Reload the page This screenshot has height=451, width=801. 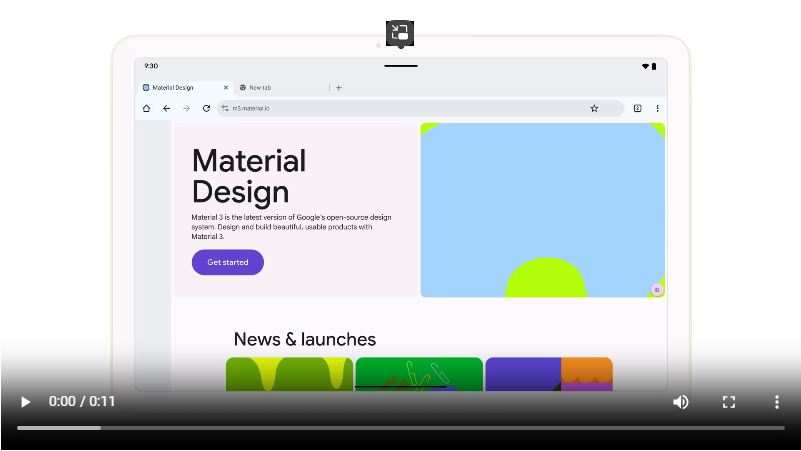[x=206, y=108]
